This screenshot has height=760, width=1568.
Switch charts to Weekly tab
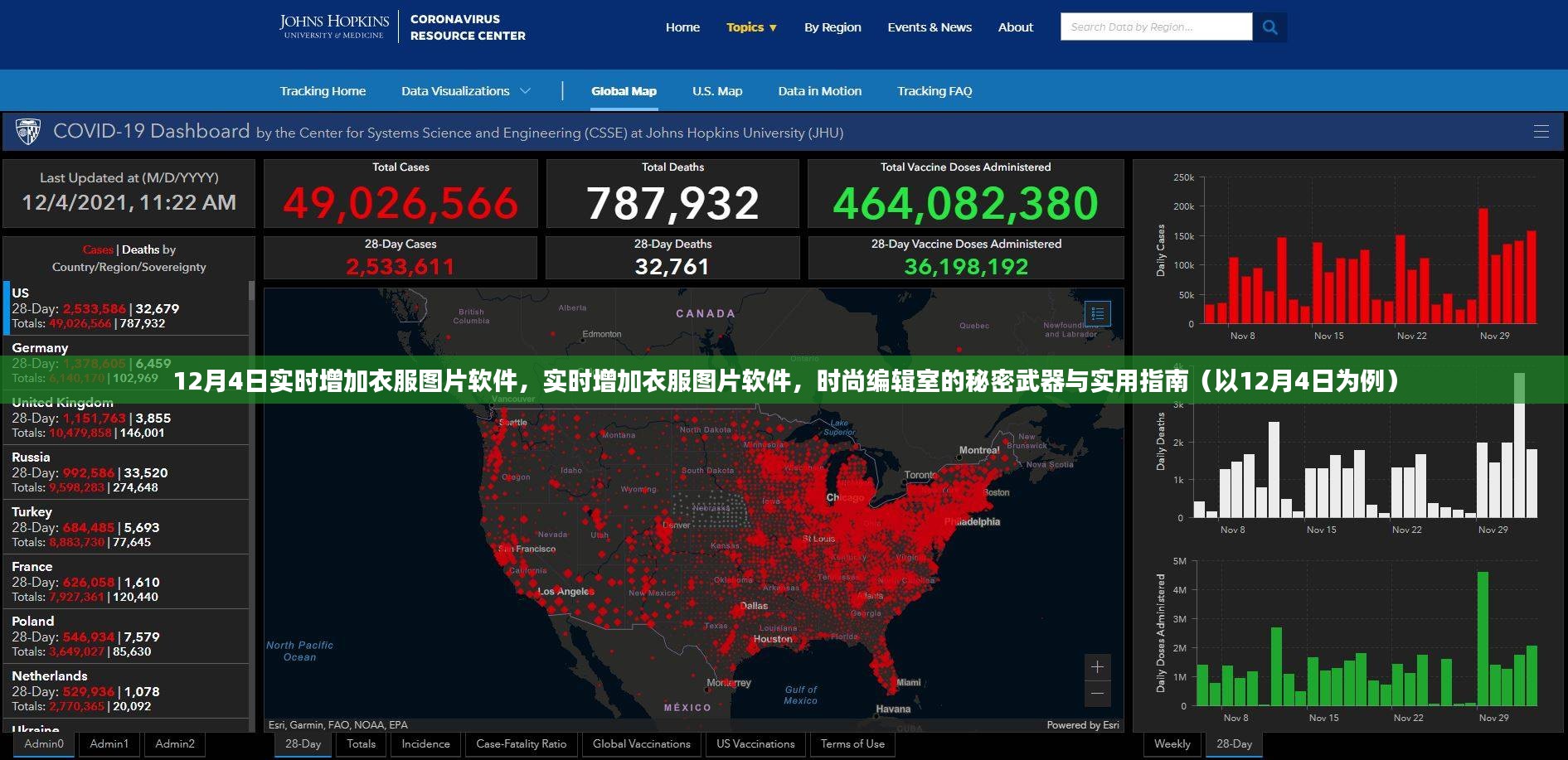(x=1172, y=744)
